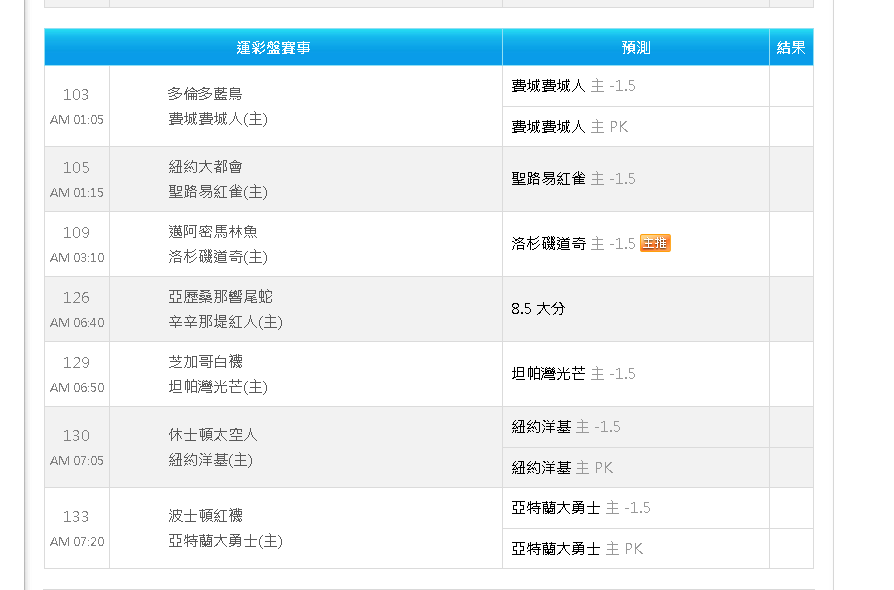Select 亞特蘭大勇士 主 -1.5 prediction
Screen dimensions: 894x590
(x=580, y=508)
